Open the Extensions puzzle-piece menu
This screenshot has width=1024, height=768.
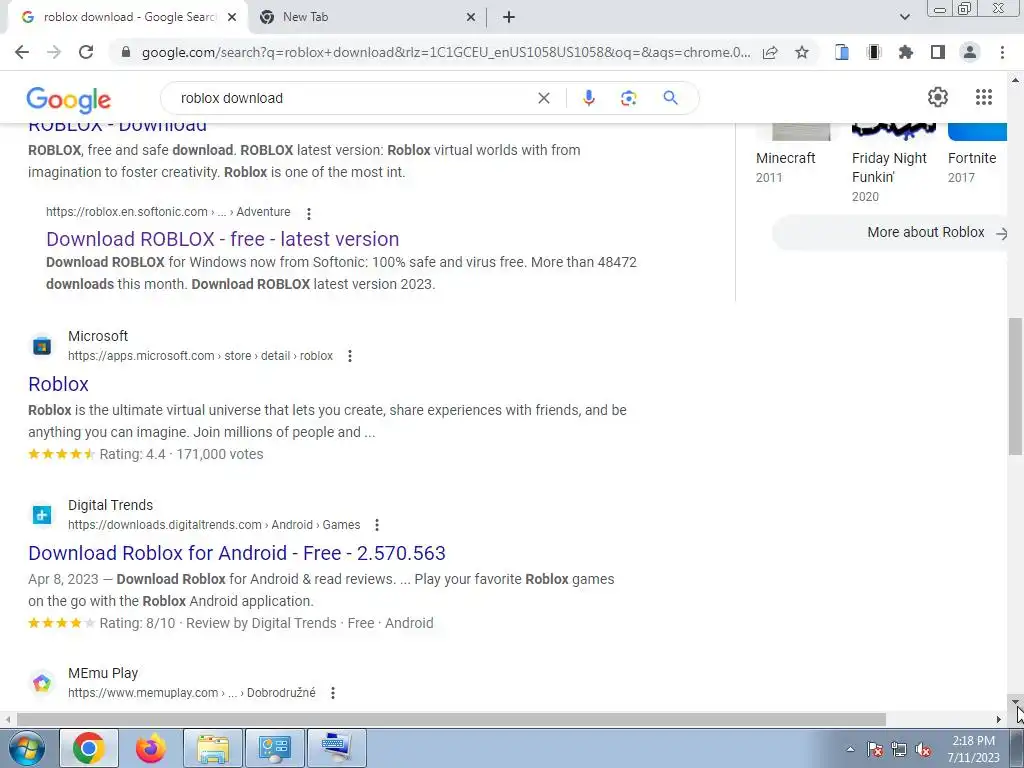pos(906,52)
